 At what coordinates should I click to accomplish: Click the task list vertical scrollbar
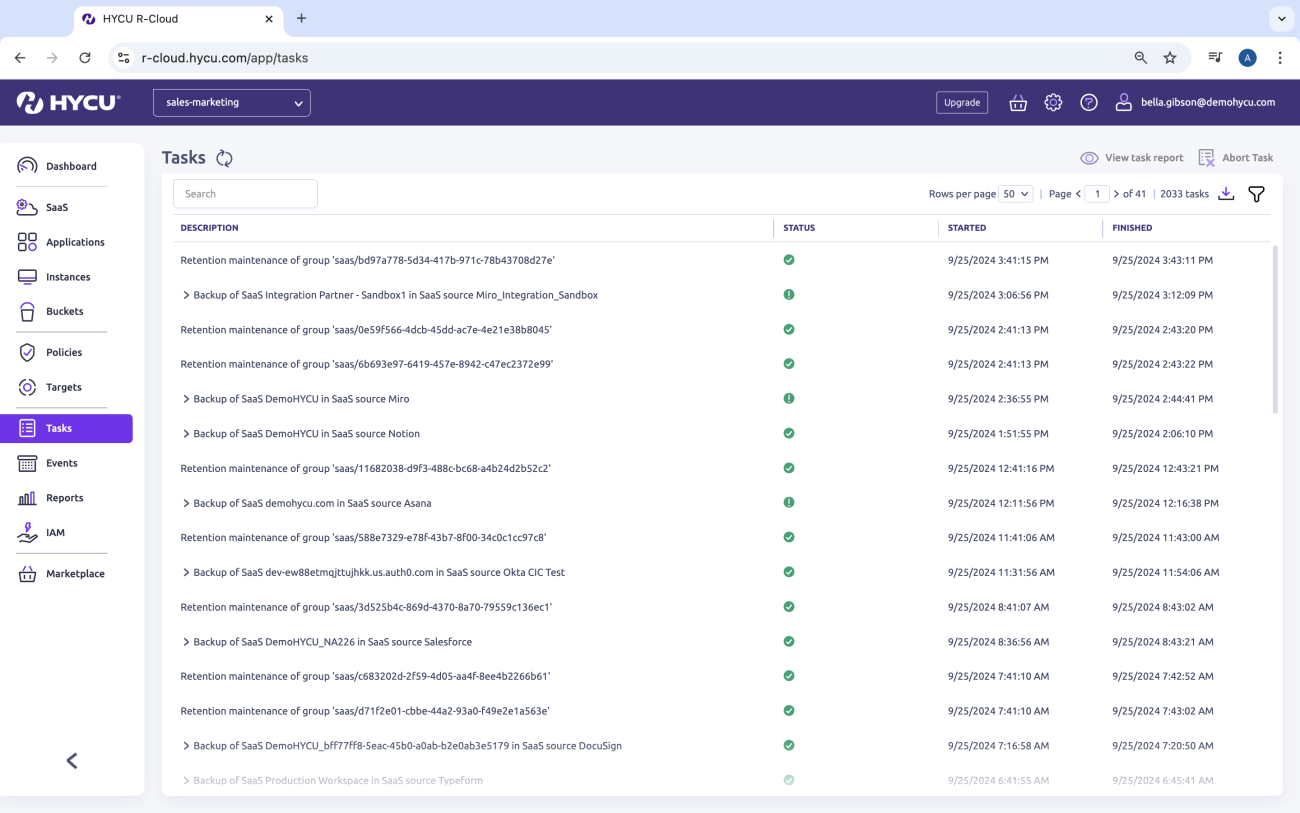[1274, 330]
